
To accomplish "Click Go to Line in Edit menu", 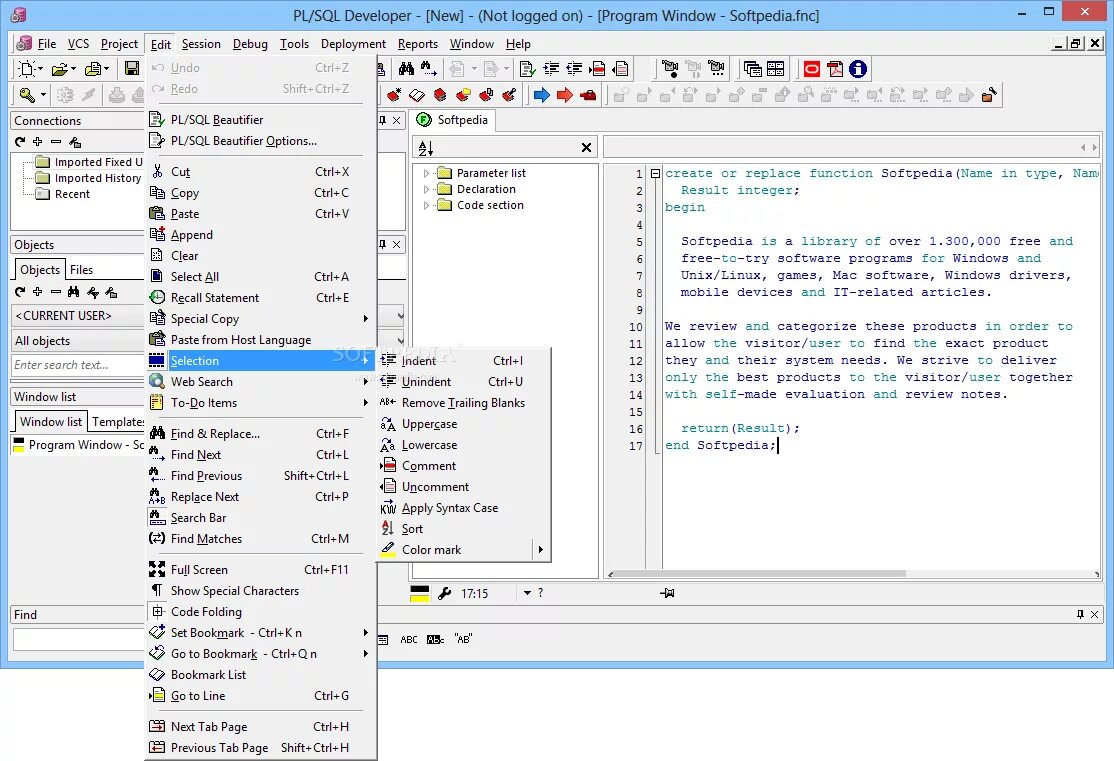I will point(260,695).
